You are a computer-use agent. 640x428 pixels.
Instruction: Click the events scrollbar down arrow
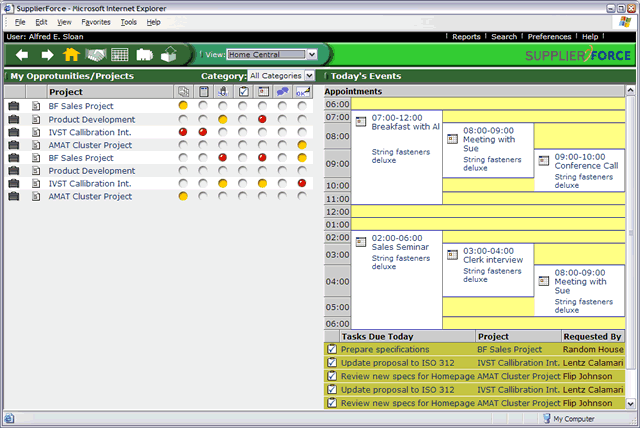[630, 404]
